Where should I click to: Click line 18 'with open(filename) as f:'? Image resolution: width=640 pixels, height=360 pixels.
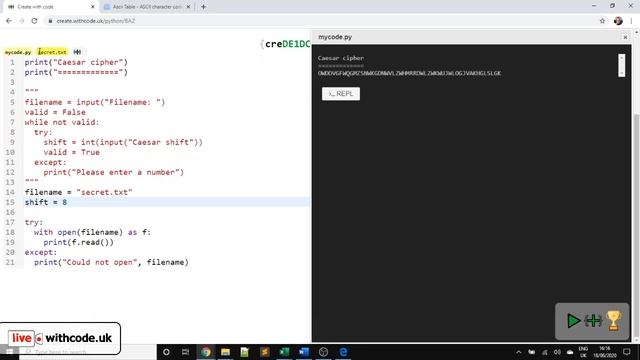92,232
